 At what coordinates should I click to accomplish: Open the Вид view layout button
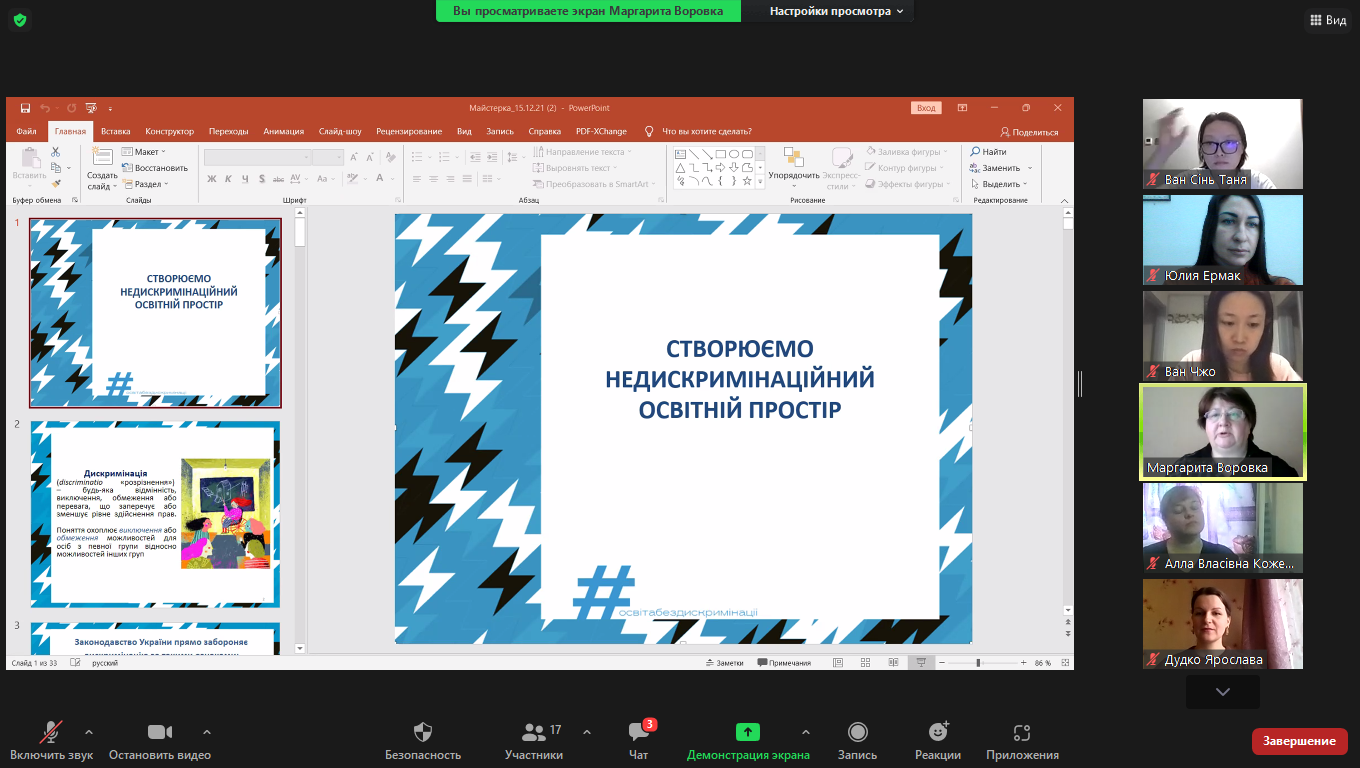click(1326, 20)
